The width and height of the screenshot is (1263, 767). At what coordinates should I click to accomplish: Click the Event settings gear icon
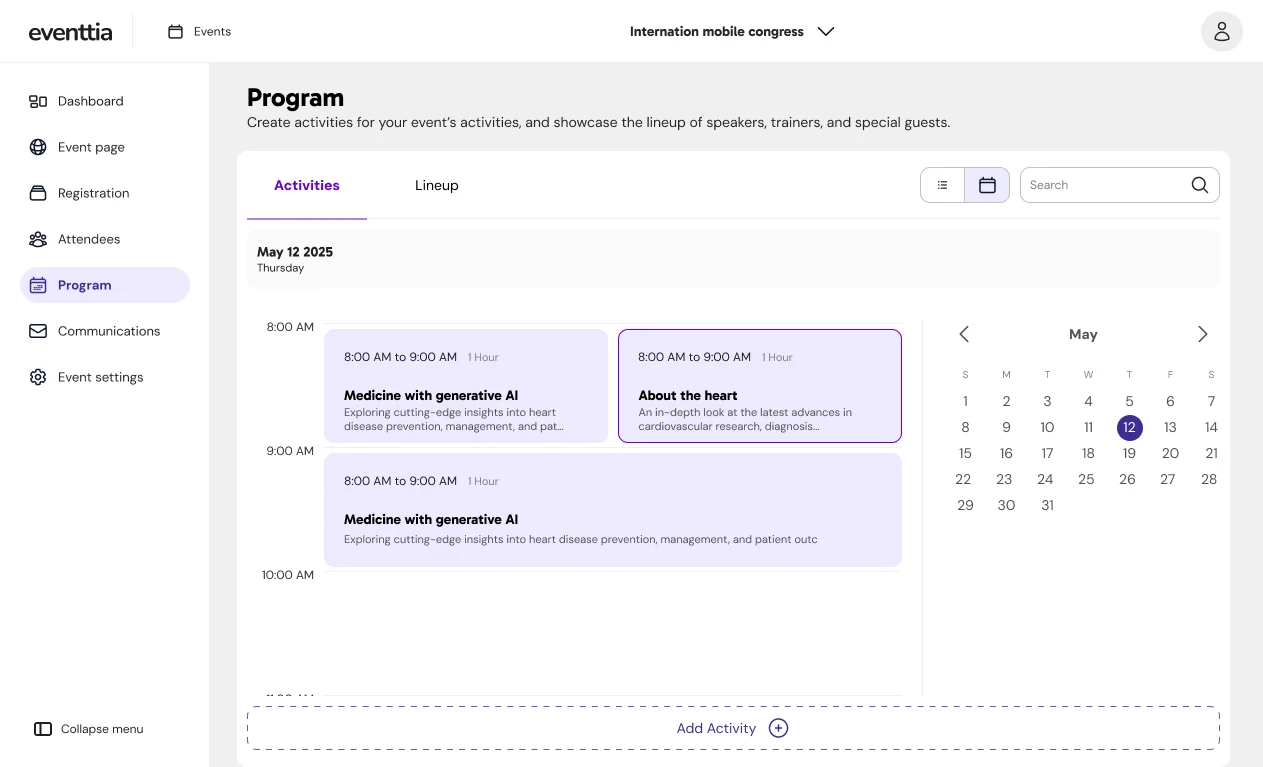[38, 377]
